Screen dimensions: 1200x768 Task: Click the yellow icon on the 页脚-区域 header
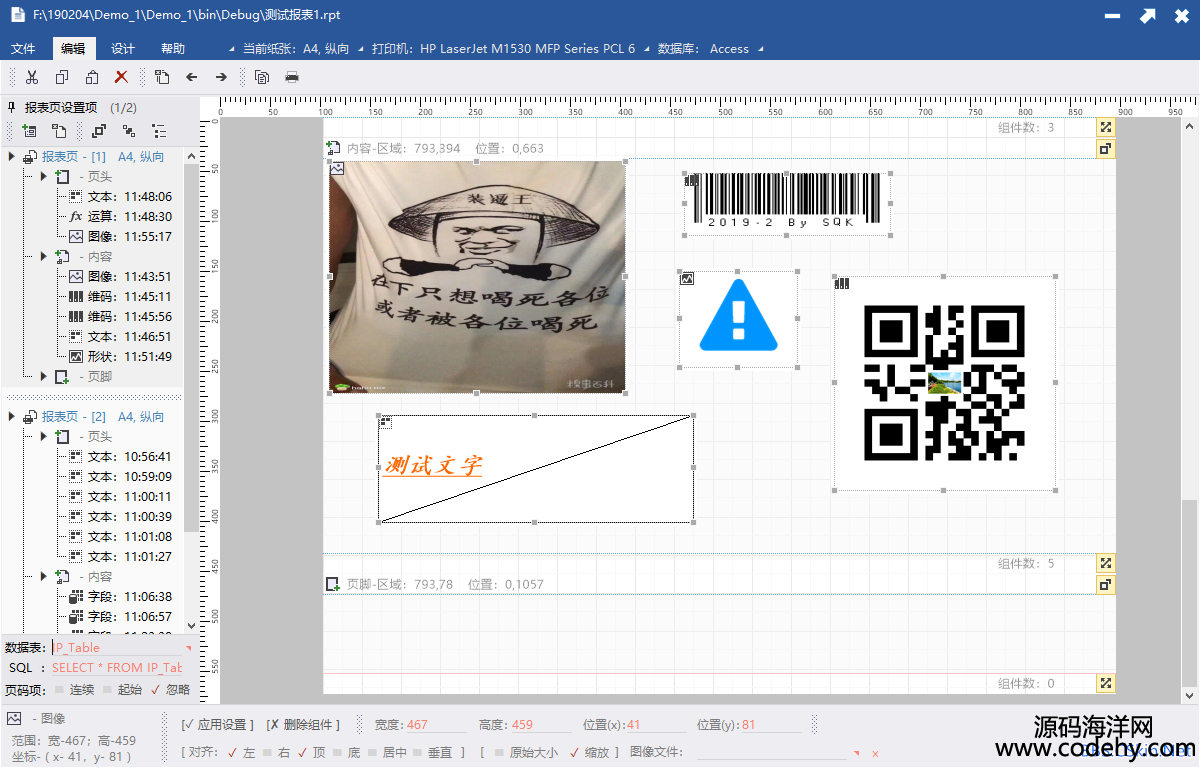pos(1105,584)
